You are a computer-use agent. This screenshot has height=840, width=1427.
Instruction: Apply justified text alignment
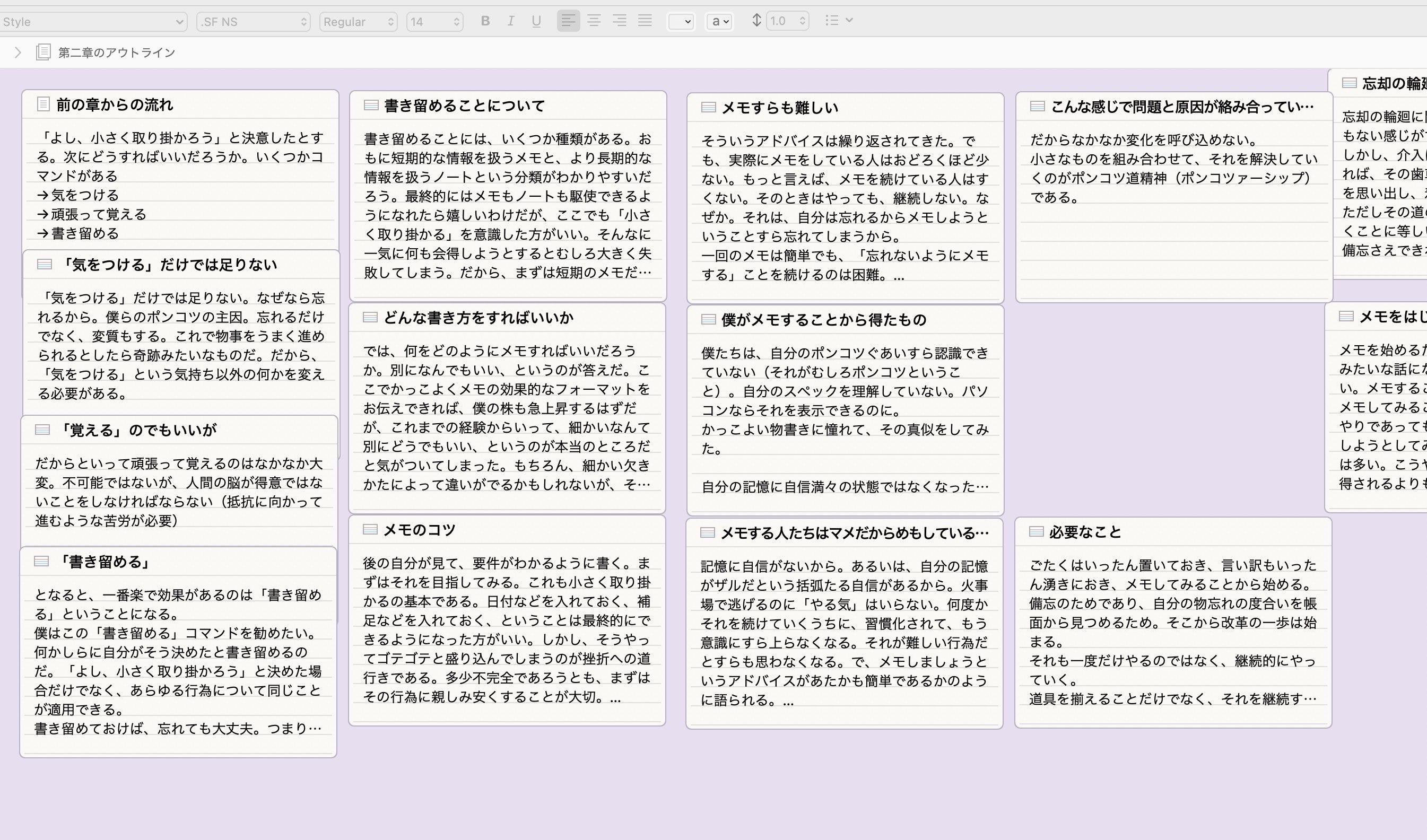[645, 21]
